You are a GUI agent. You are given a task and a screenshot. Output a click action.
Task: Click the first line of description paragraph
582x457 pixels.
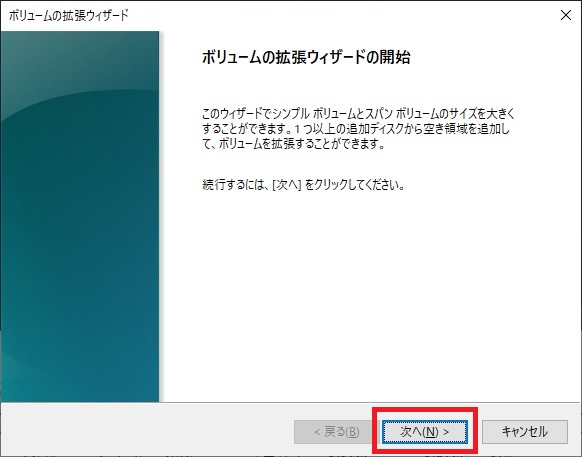359,114
